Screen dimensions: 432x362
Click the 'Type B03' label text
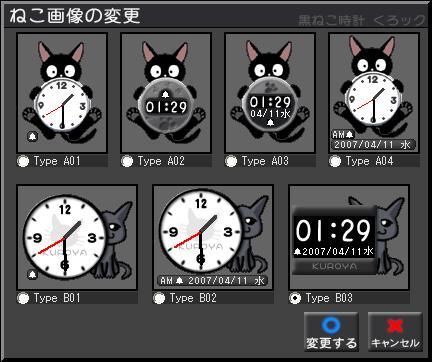point(329,298)
